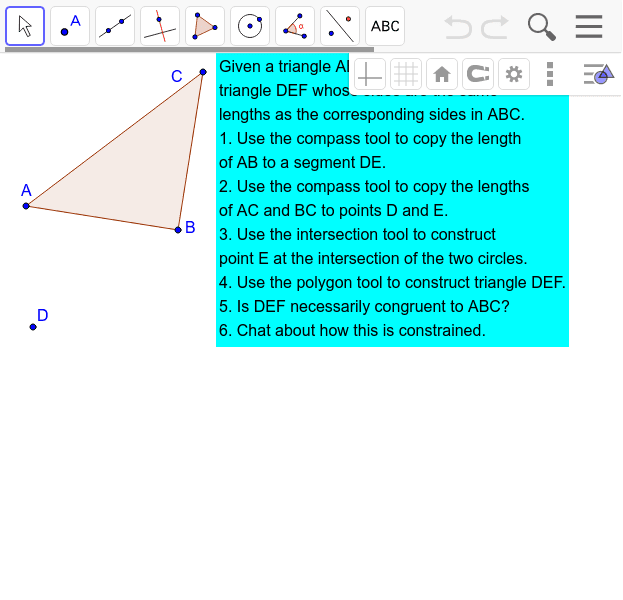This screenshot has height=600, width=623.
Task: Click the free point D
Action: pos(33,327)
